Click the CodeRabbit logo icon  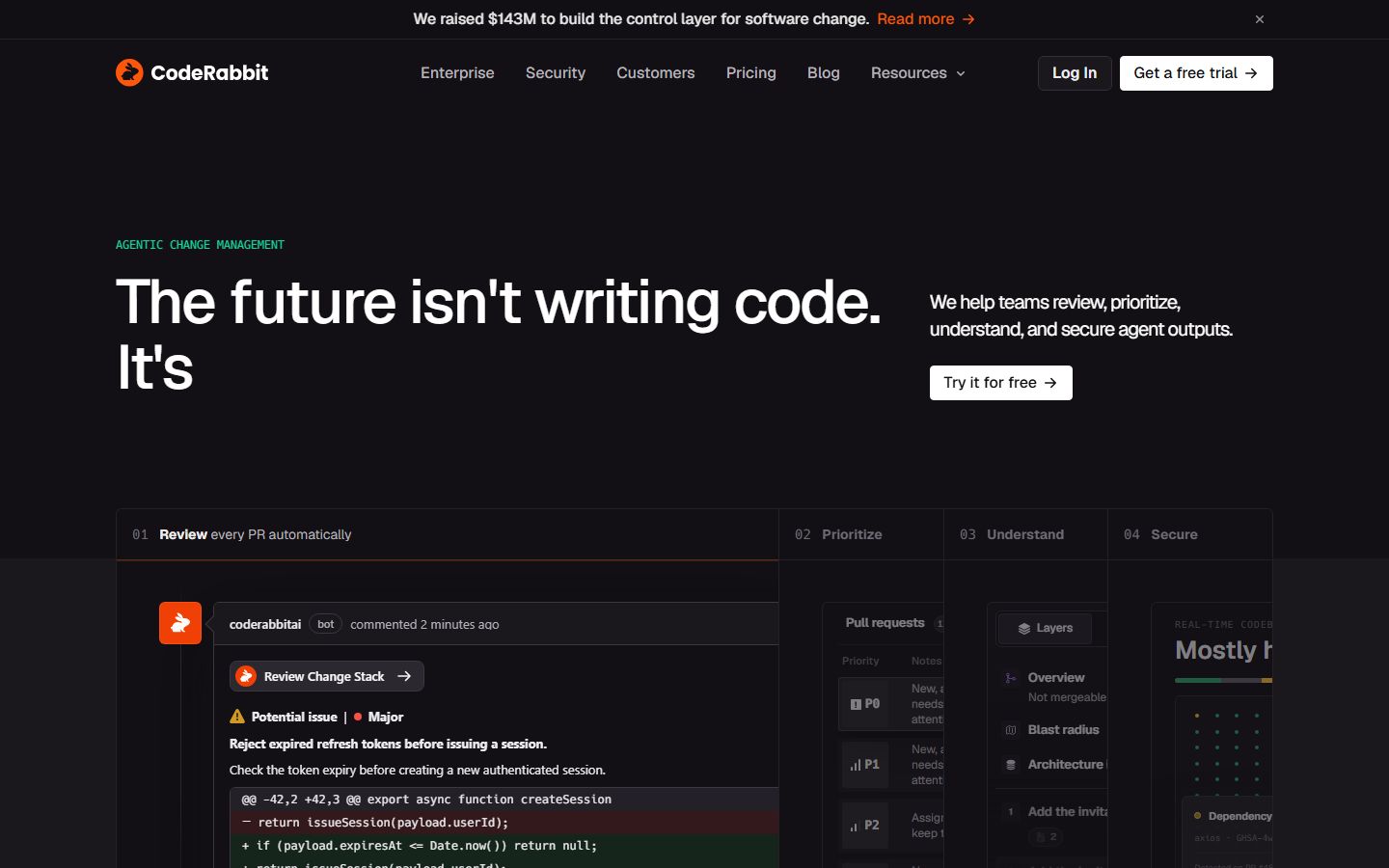pos(129,72)
